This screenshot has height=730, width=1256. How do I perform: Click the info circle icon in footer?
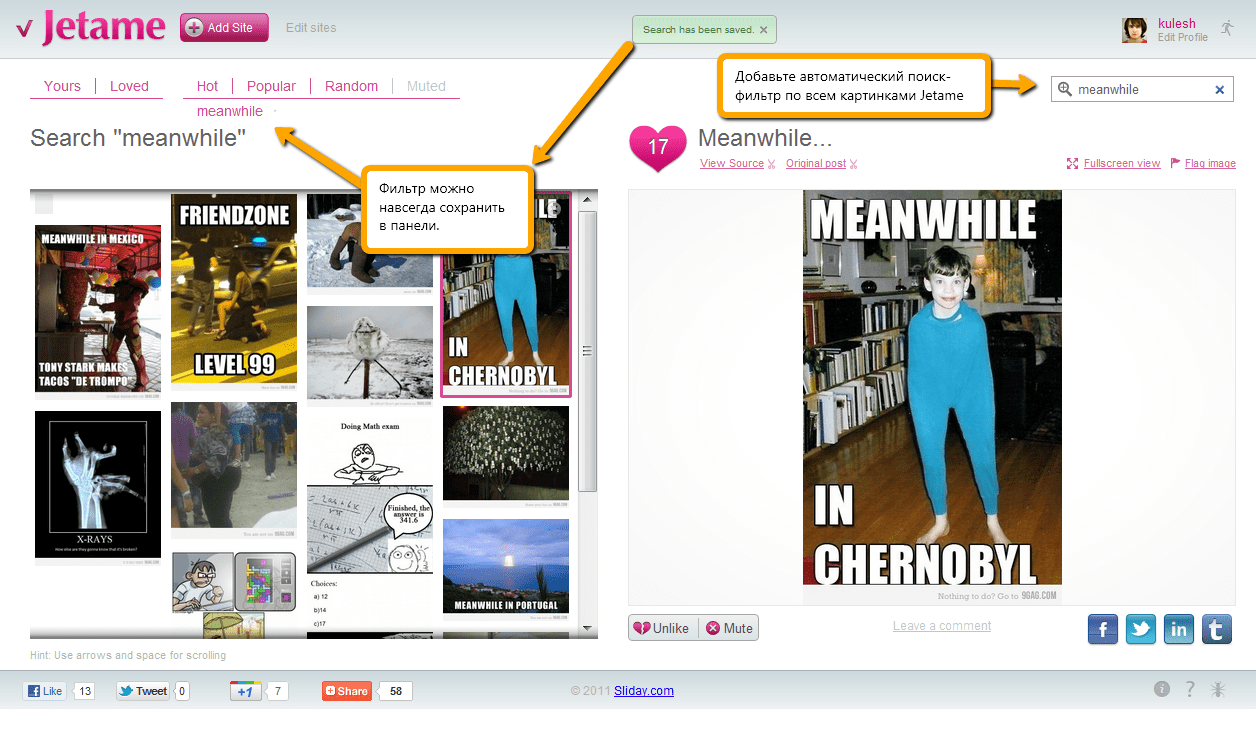pyautogui.click(x=1161, y=689)
